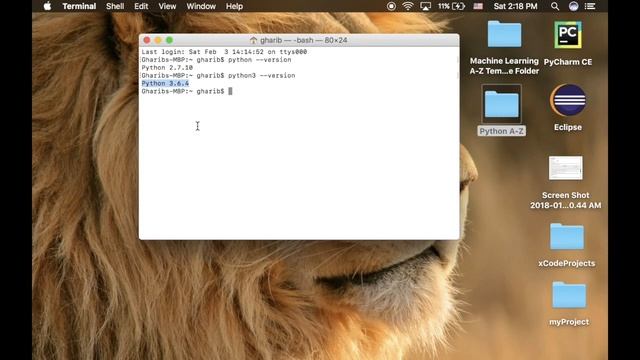Viewport: 640px width, 360px height.
Task: Minimize the Terminal window
Action: (x=158, y=40)
